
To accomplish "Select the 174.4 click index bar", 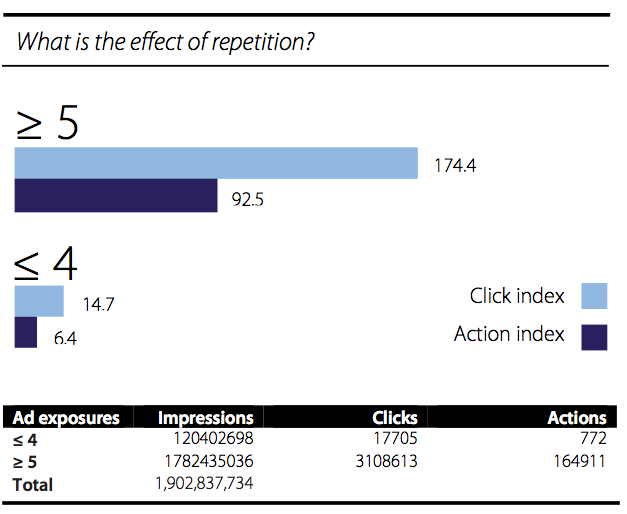I will [x=216, y=163].
